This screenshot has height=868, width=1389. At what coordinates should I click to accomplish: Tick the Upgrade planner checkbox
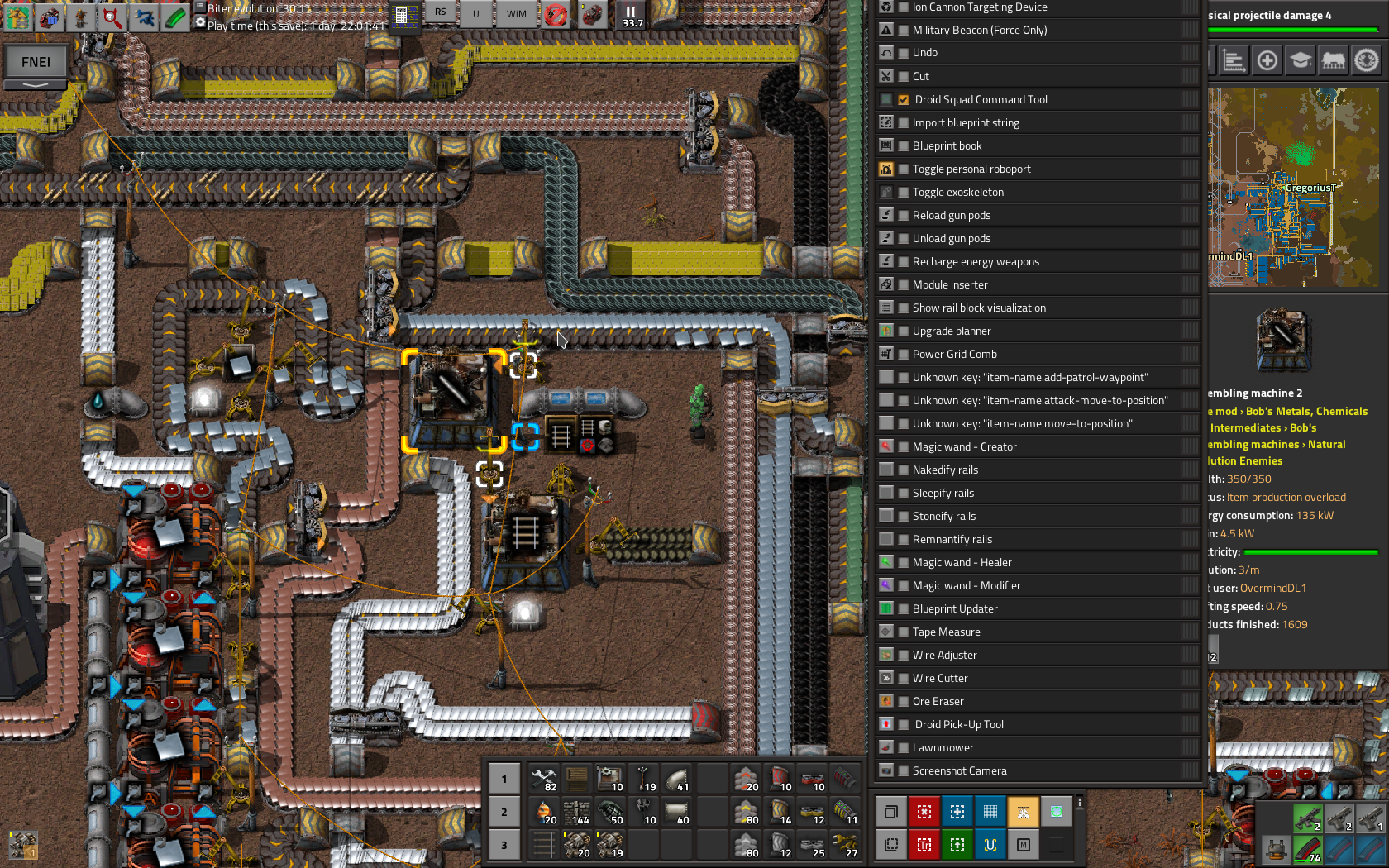coord(904,331)
